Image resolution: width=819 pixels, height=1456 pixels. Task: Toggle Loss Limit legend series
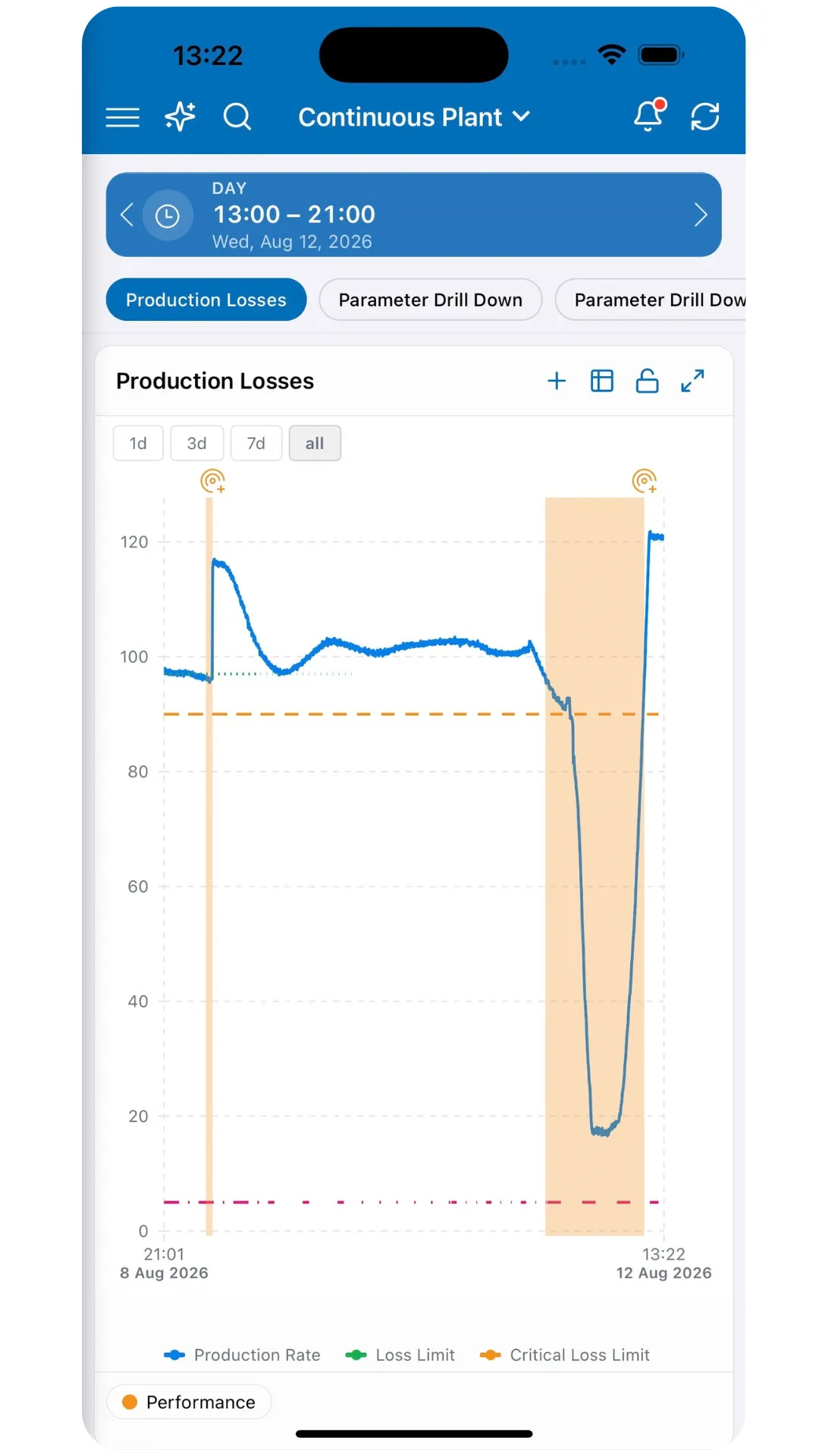(x=400, y=1355)
